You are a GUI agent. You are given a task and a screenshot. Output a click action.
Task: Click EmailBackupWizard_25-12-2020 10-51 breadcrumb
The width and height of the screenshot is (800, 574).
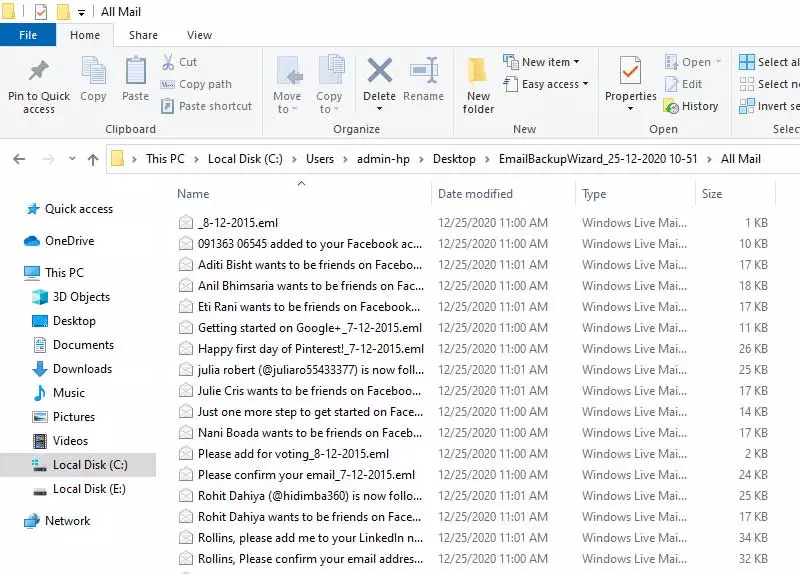point(598,159)
